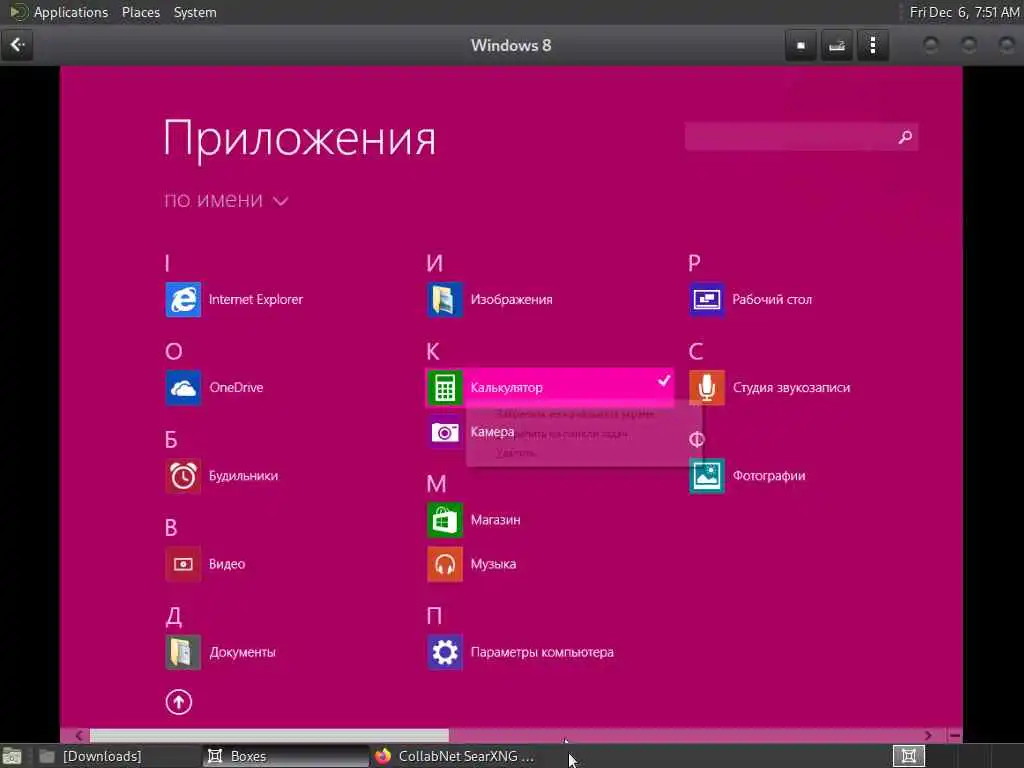Screen dimensions: 1024x768
Task: Open the Изображения folder tile
Action: click(490, 299)
